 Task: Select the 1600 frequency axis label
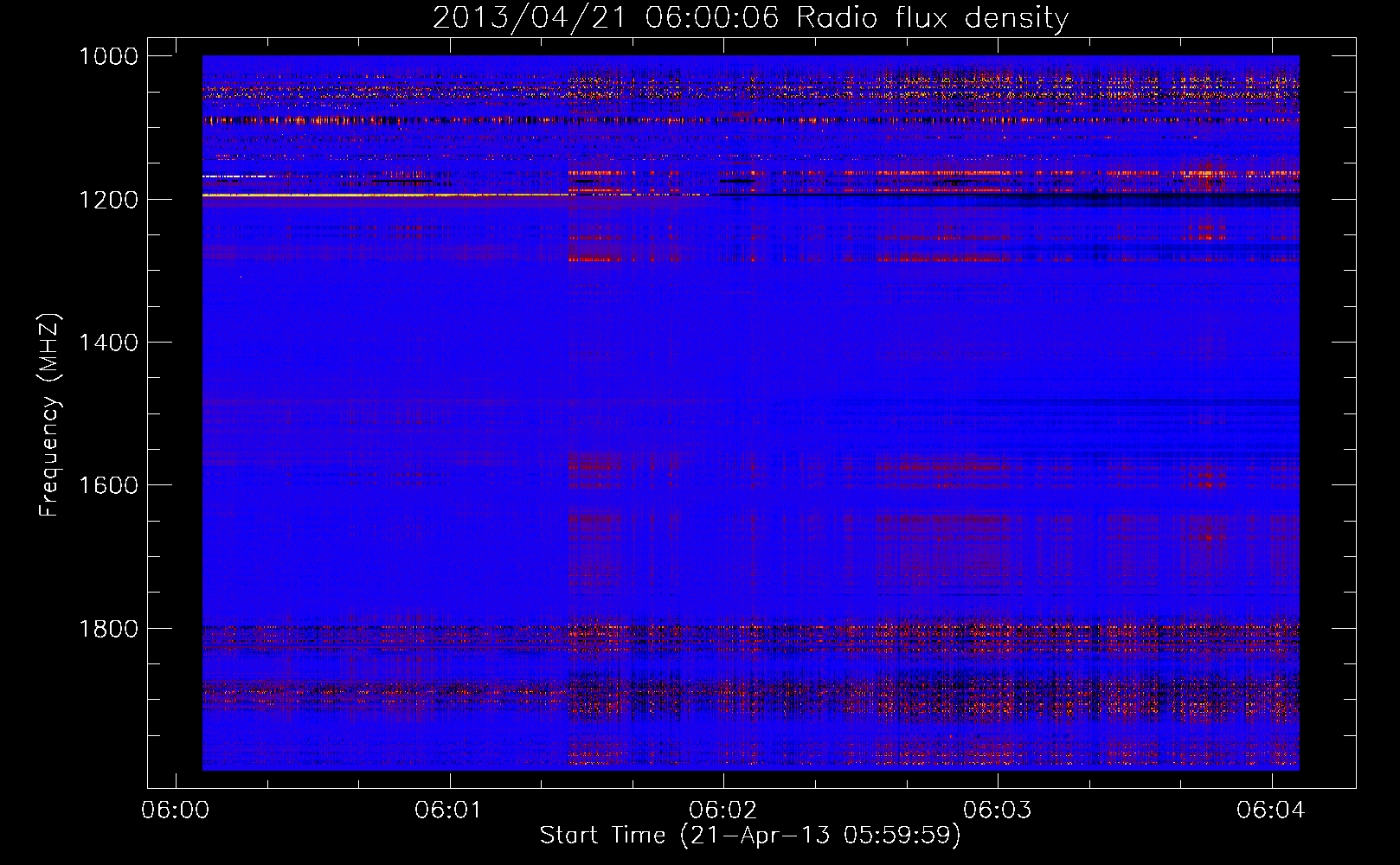coord(109,485)
